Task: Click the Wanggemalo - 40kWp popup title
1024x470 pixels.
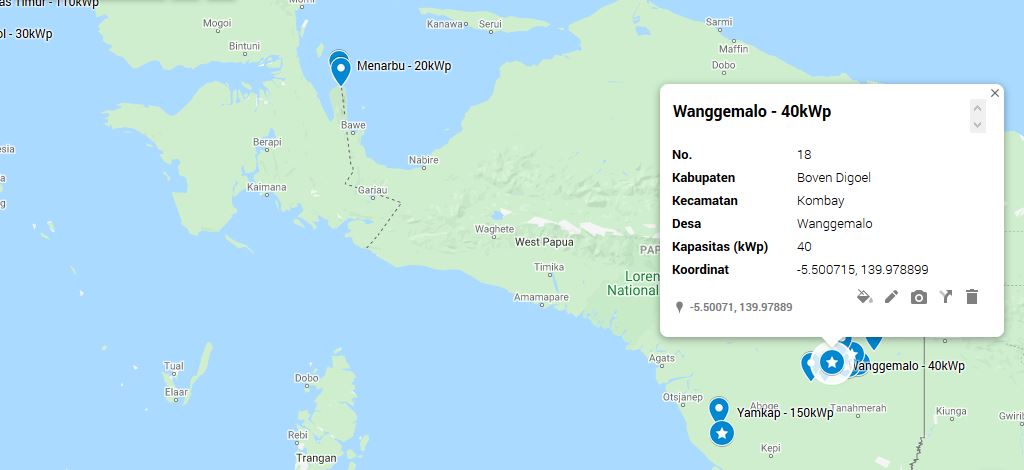Action: tap(752, 112)
